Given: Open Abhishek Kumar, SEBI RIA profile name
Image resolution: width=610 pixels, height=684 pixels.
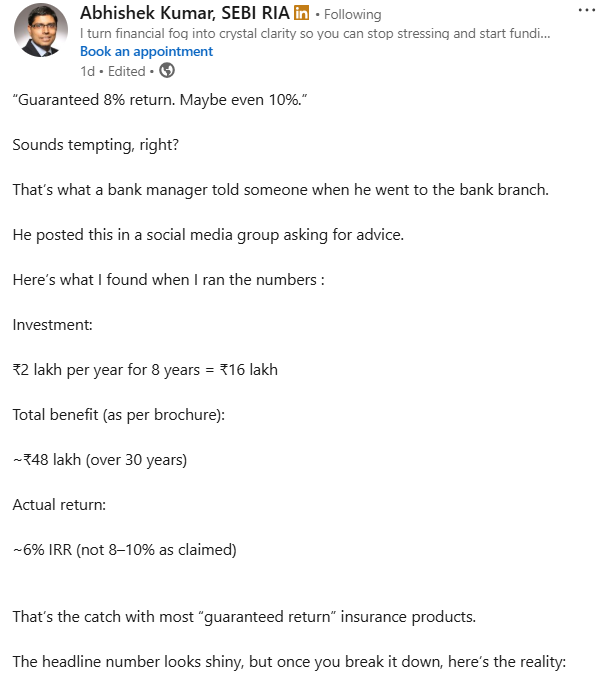Looking at the screenshot, I should click(x=185, y=13).
